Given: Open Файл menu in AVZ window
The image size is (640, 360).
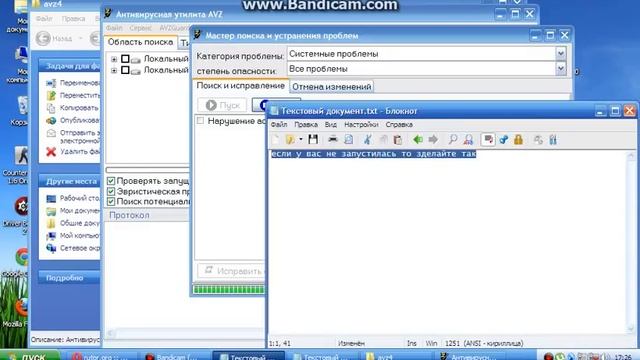Looking at the screenshot, I should [x=114, y=28].
